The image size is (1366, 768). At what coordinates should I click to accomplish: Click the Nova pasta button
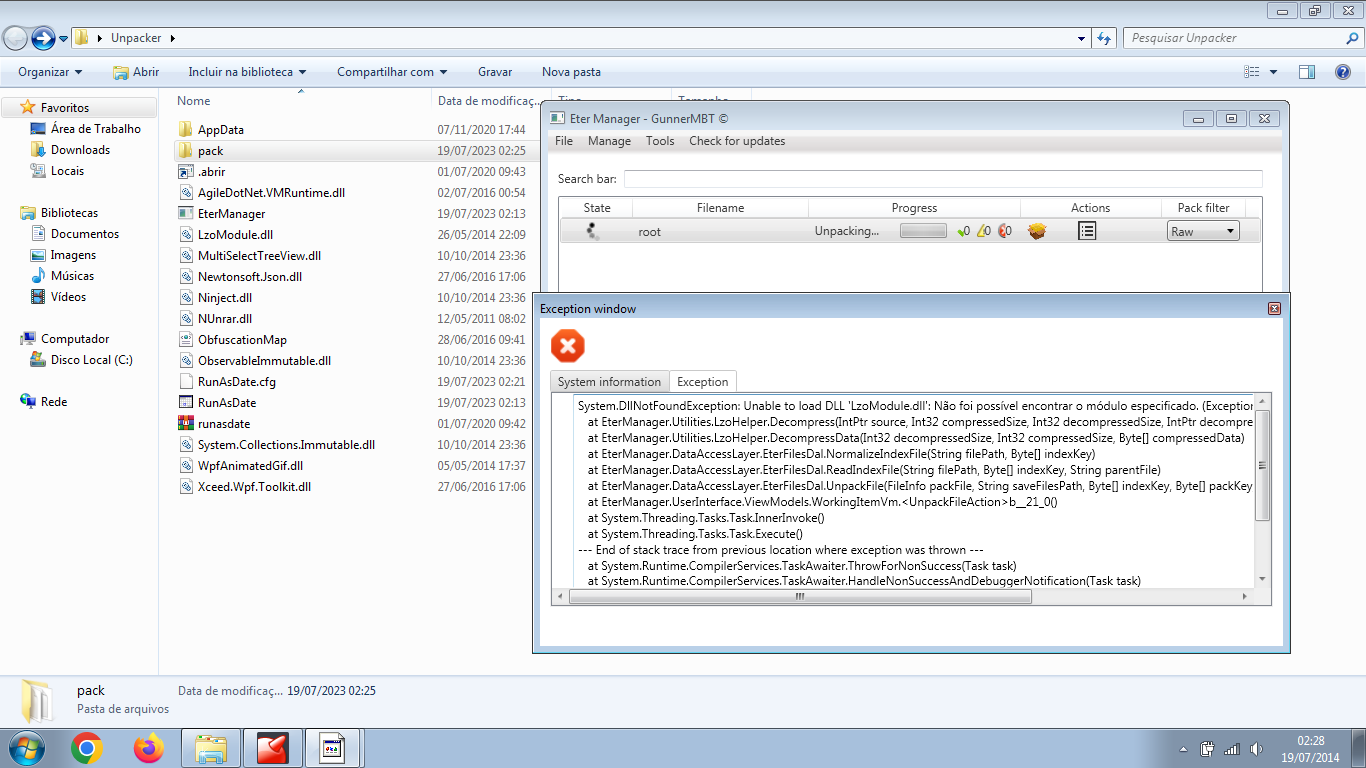[571, 72]
